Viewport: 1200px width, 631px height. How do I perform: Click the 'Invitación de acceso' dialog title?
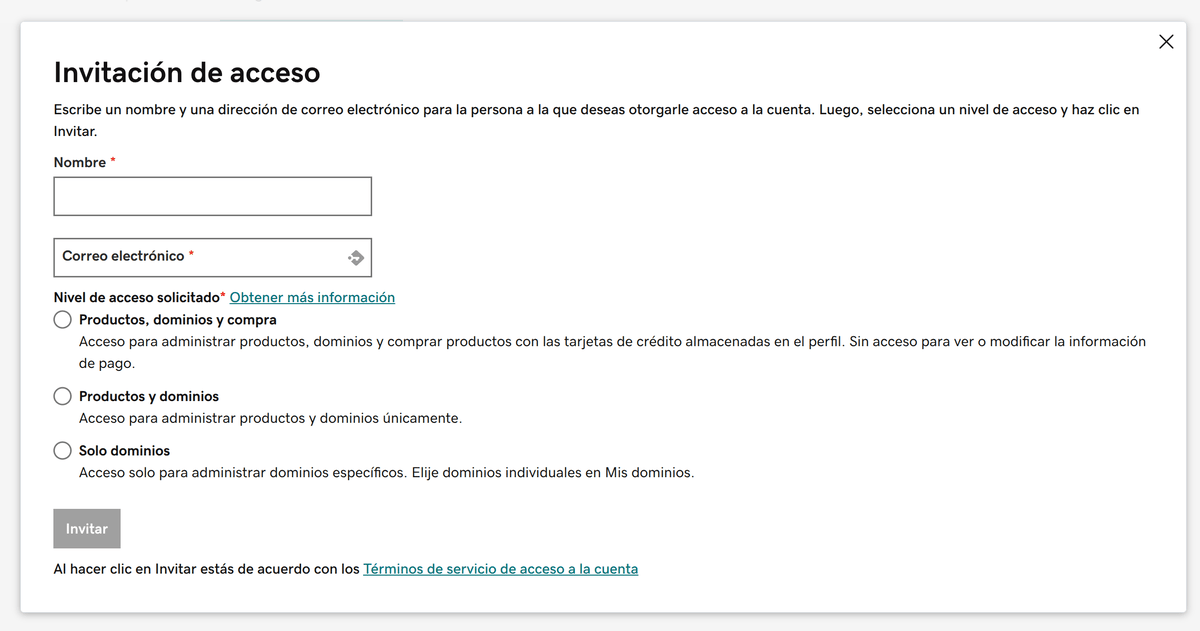pos(186,72)
